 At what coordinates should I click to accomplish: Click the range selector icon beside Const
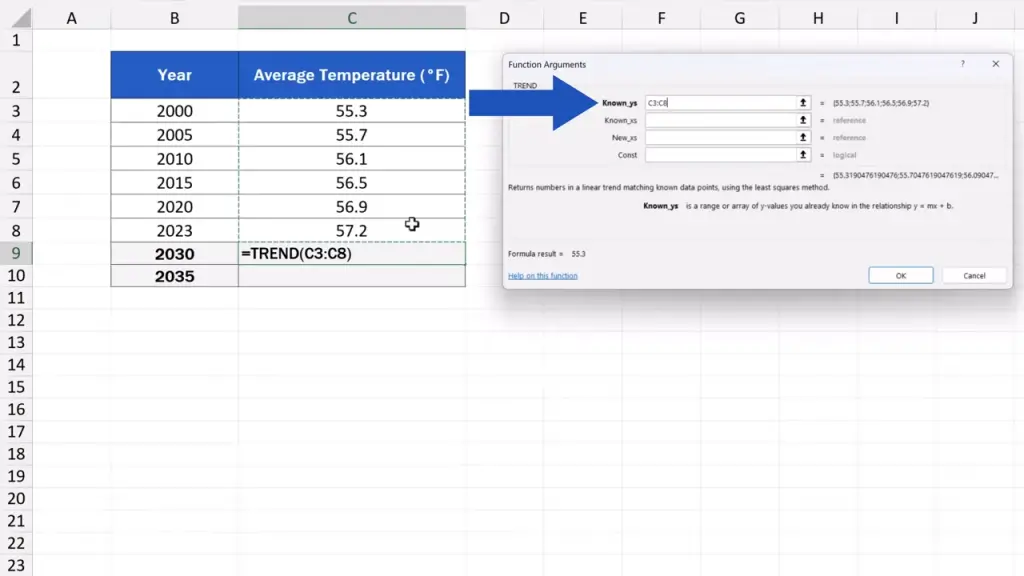(x=802, y=155)
